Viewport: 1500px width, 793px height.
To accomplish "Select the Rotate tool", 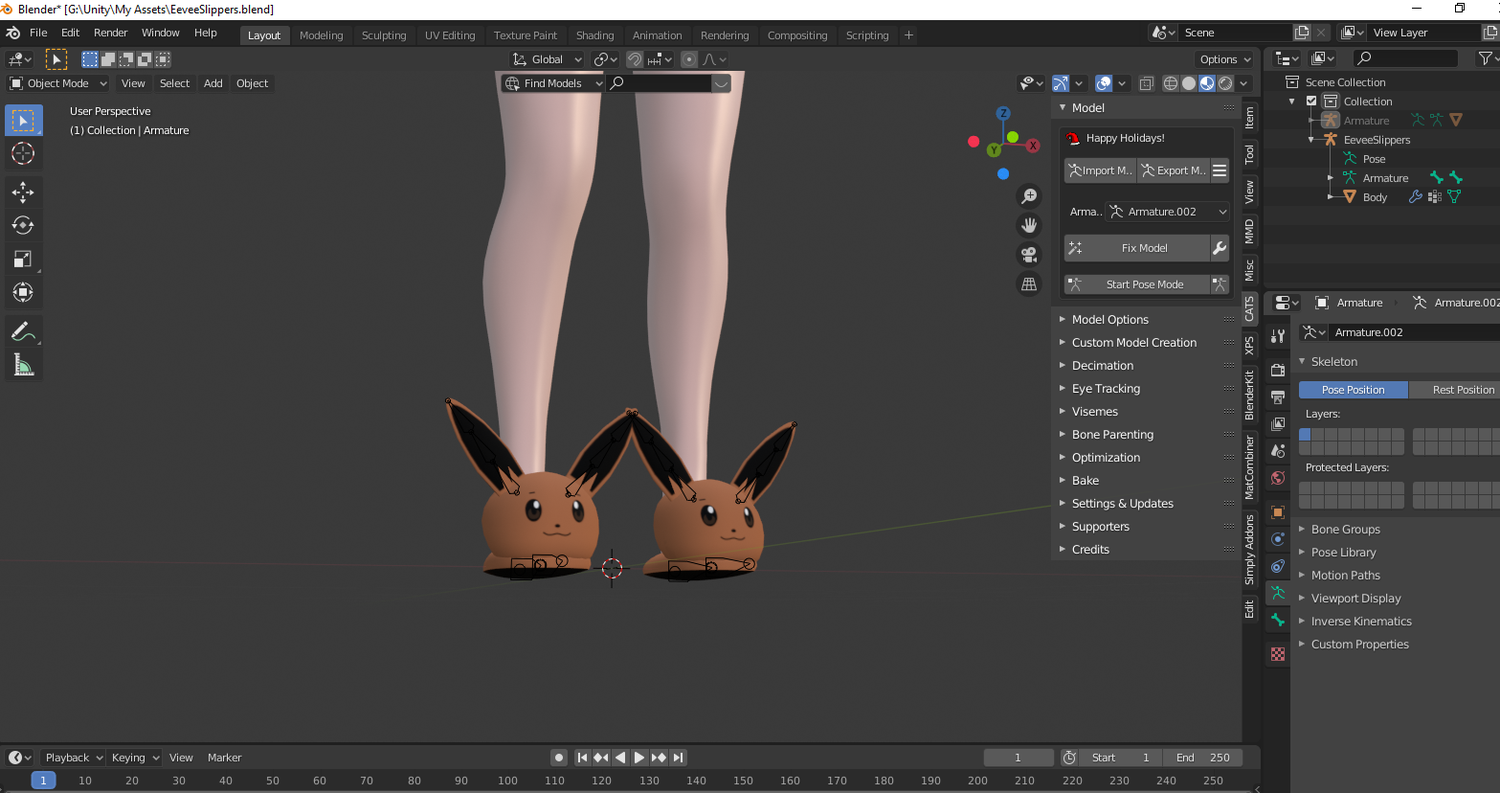I will 23,225.
